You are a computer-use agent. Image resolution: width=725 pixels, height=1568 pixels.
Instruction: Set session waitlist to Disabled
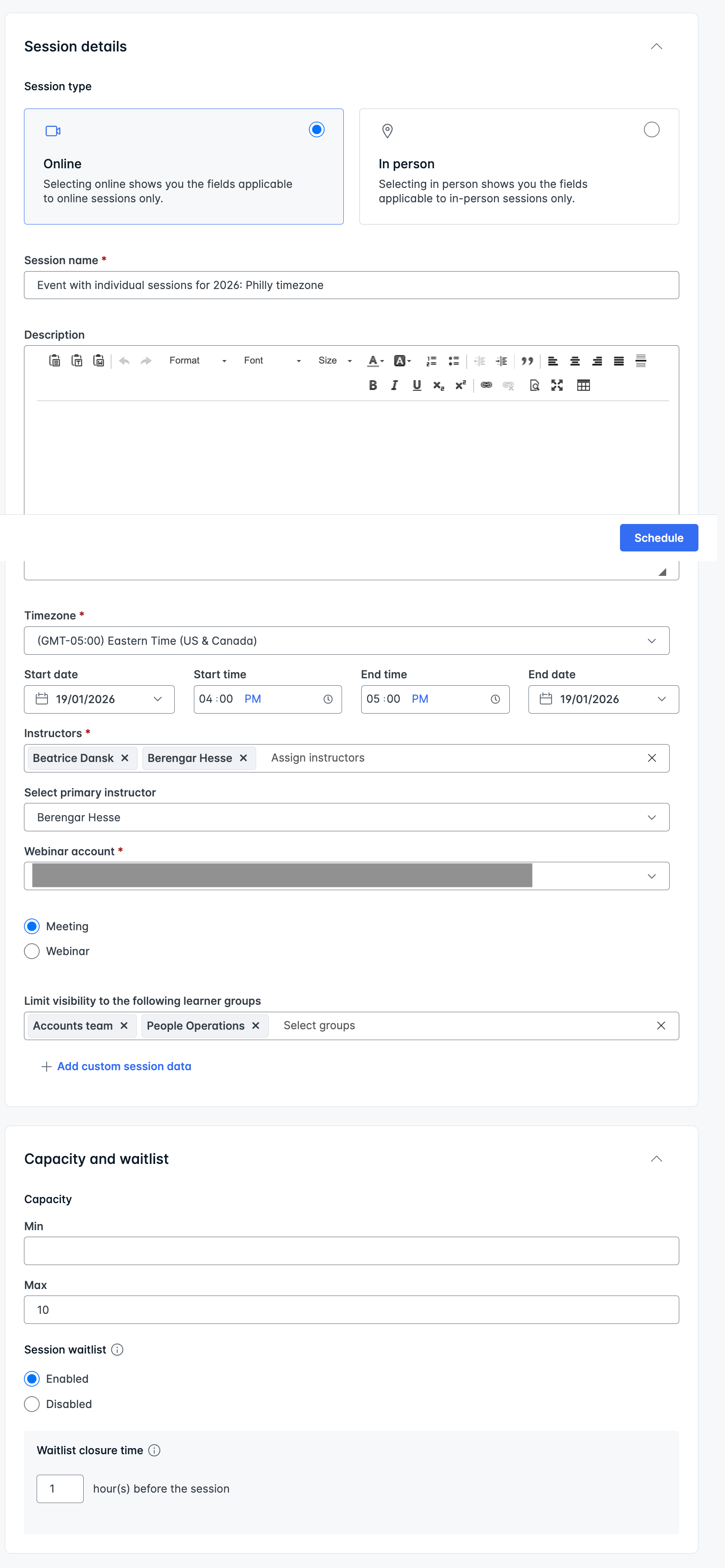click(32, 1404)
